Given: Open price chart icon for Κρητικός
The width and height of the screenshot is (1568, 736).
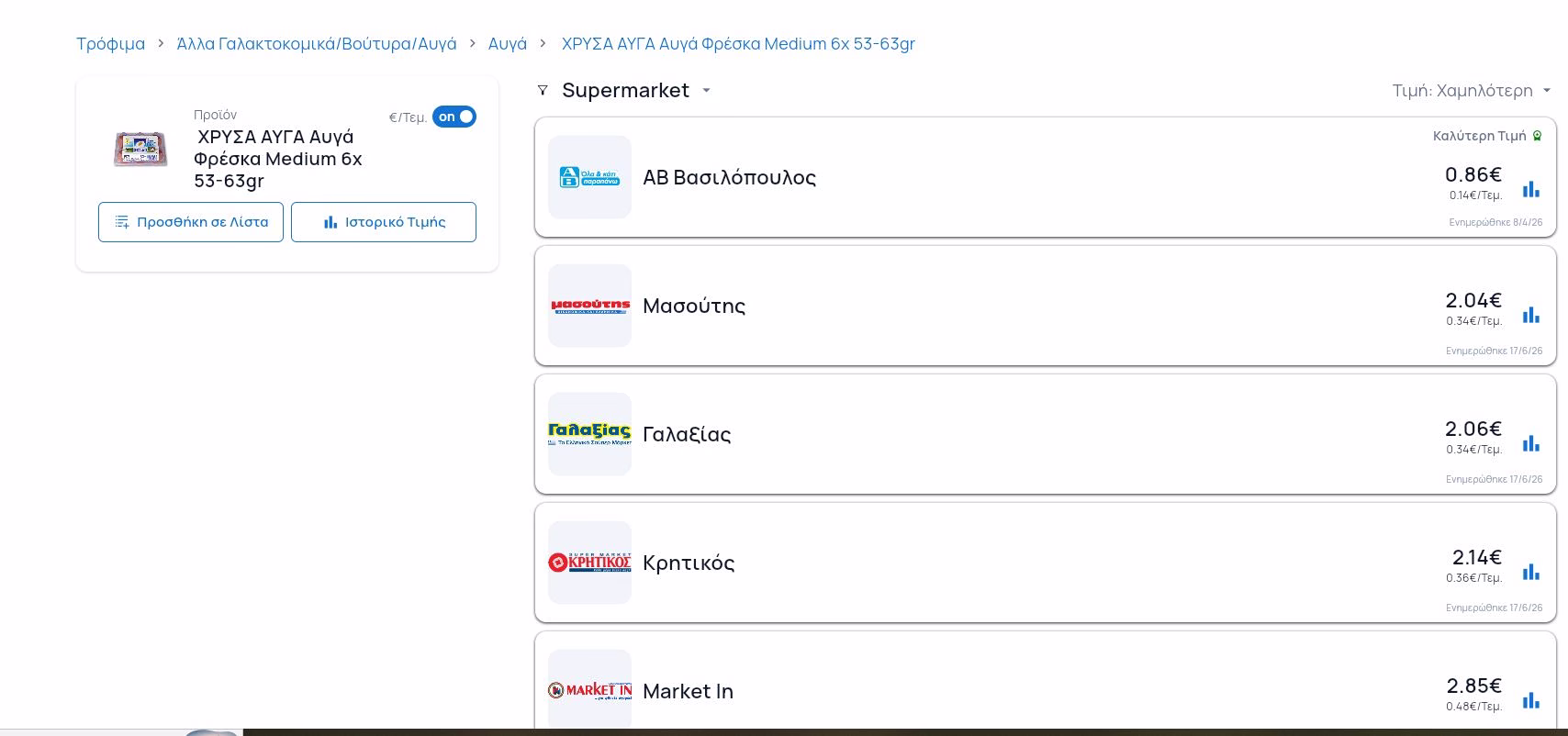Looking at the screenshot, I should coord(1530,572).
